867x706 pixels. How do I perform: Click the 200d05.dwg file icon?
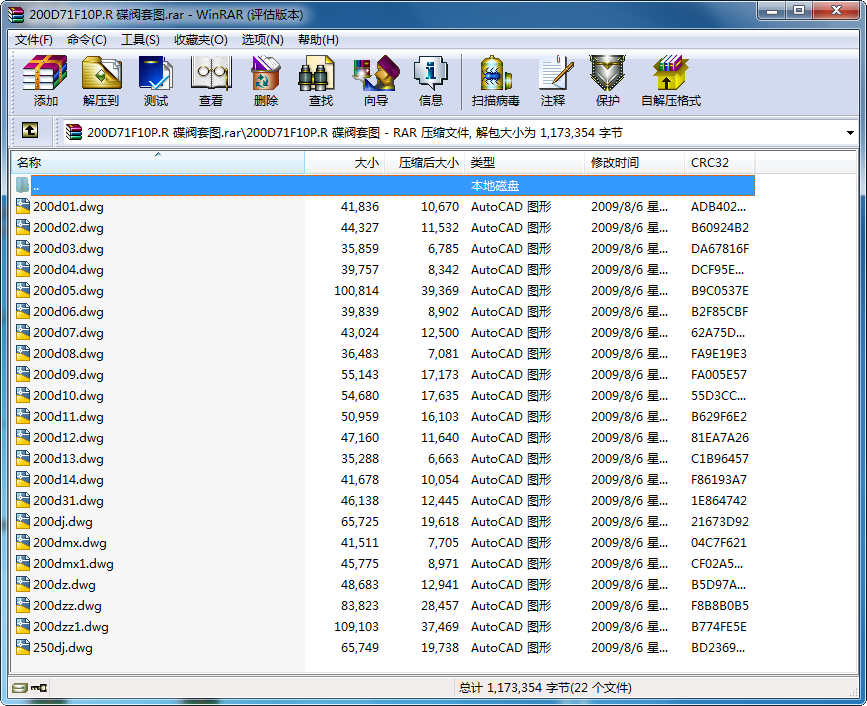23,290
